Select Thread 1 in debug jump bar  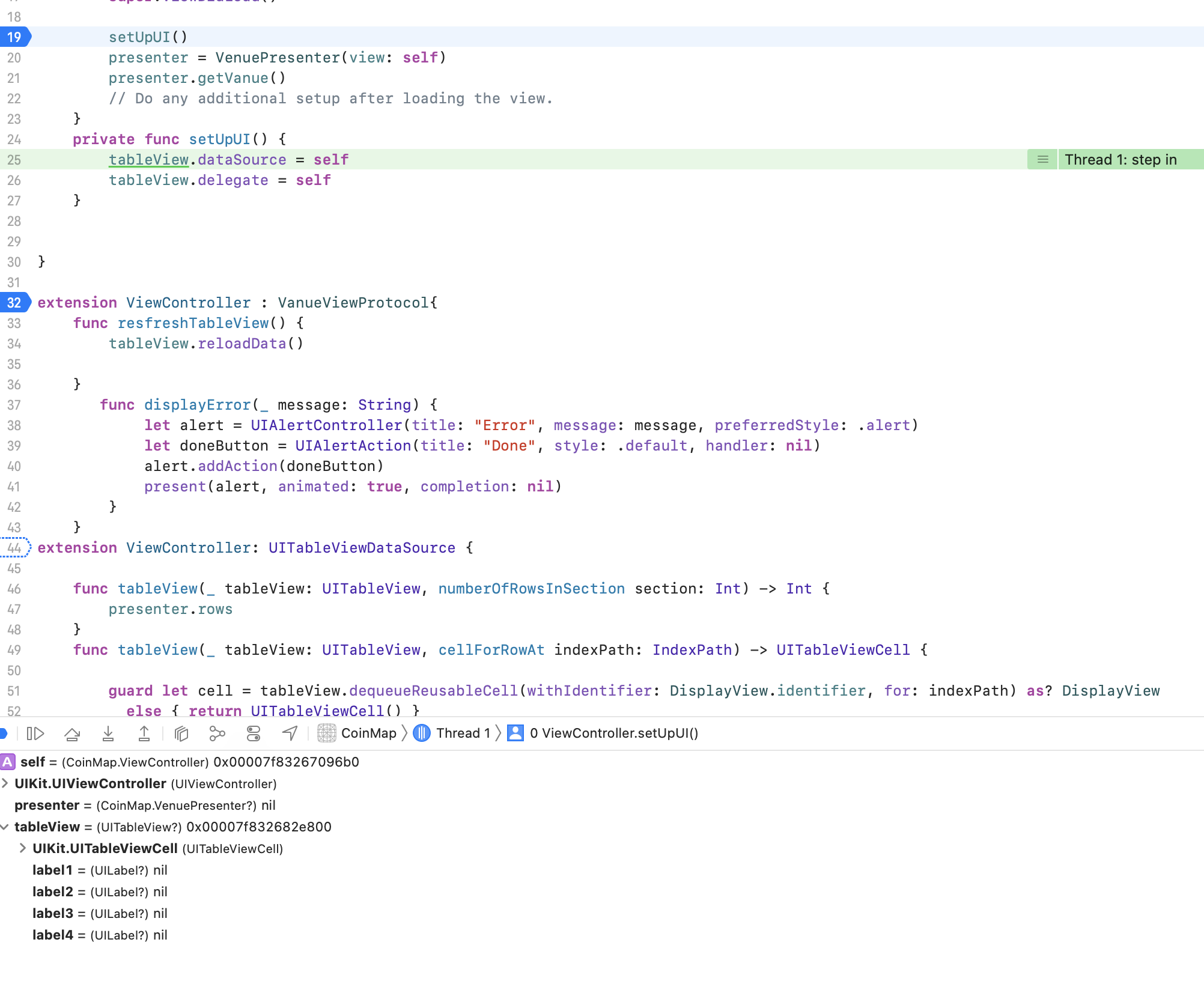(452, 733)
